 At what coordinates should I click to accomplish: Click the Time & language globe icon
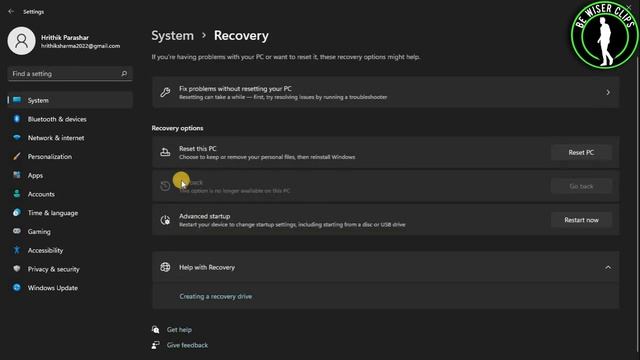pos(17,213)
